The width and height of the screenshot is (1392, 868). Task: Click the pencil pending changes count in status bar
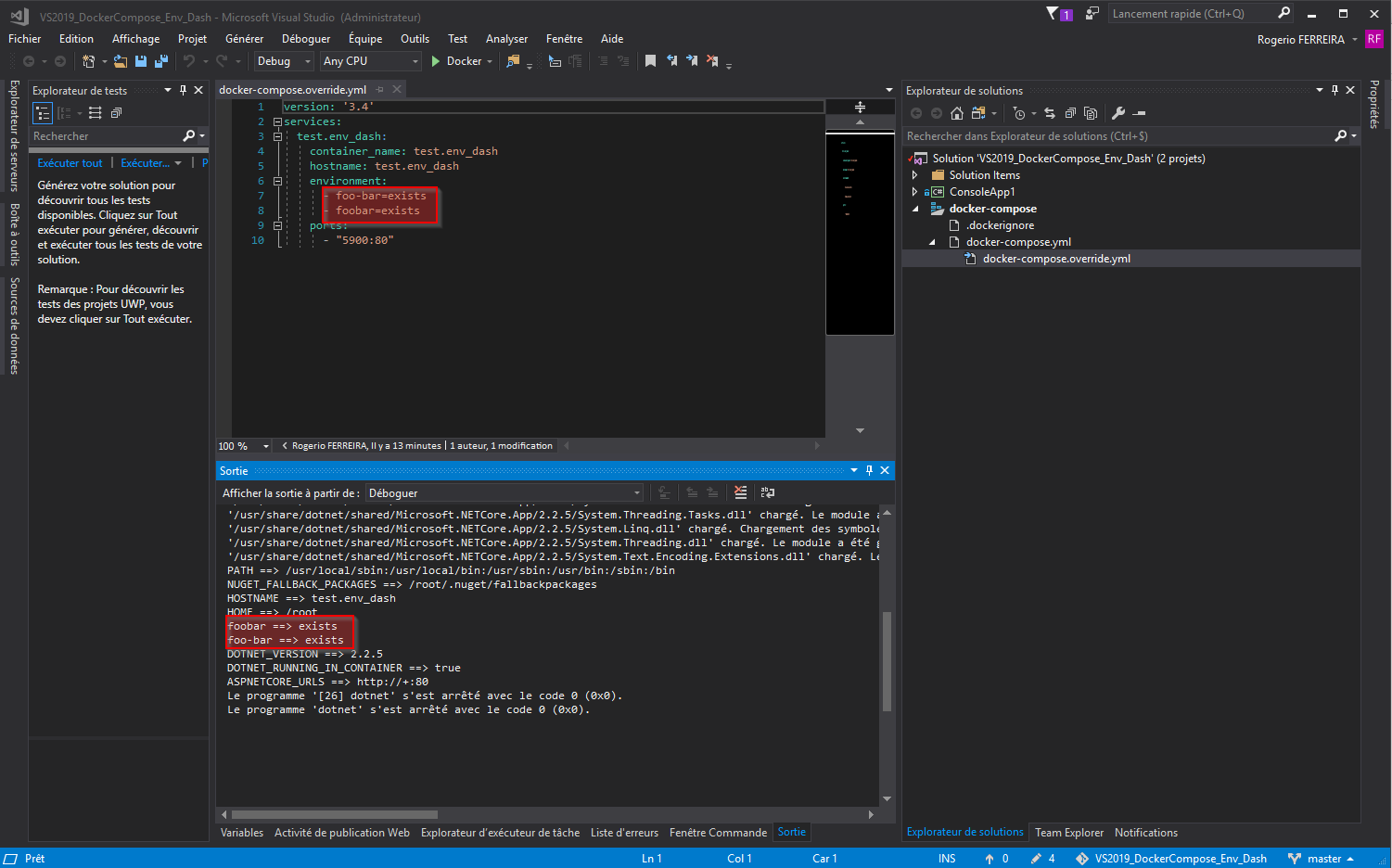(1042, 859)
